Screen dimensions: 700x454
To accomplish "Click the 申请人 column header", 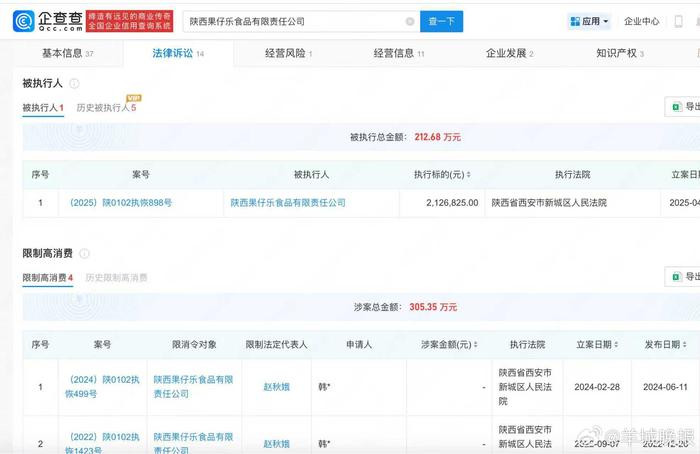I will point(359,345).
